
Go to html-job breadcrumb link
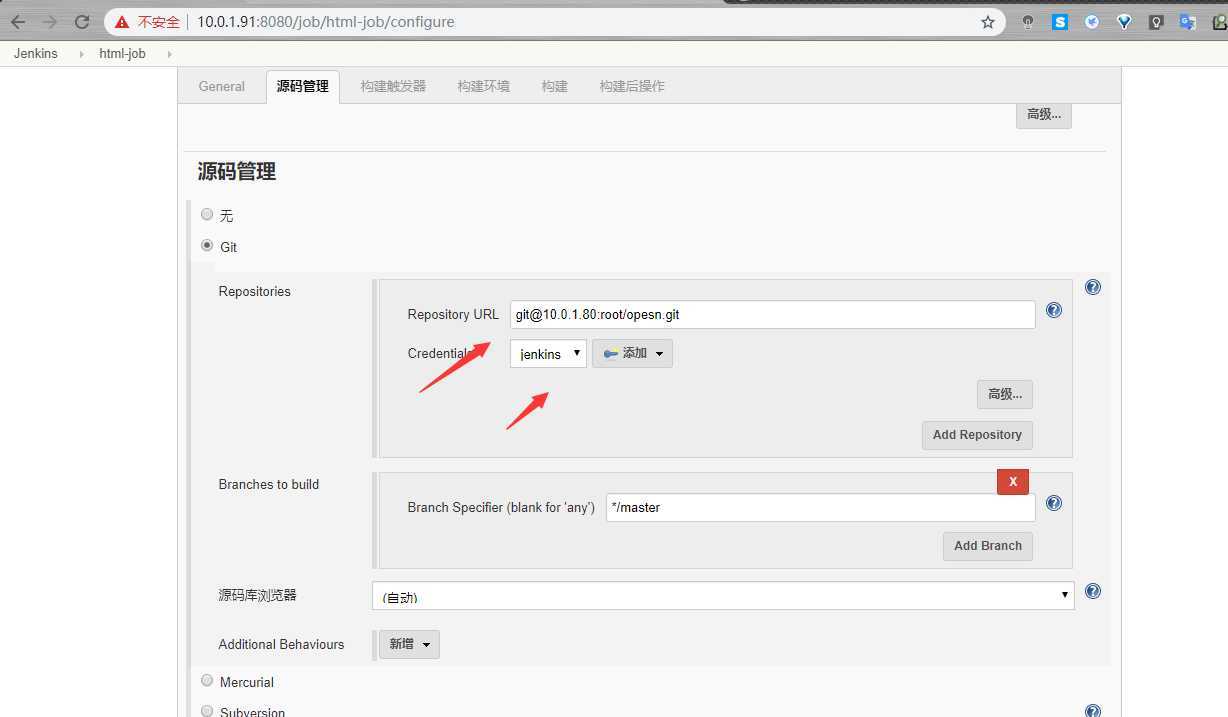pyautogui.click(x=122, y=54)
